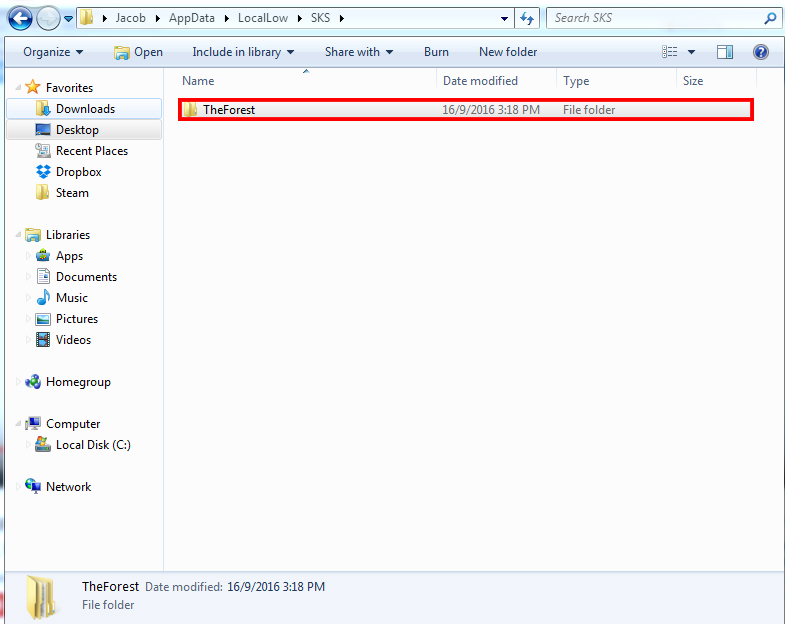Click AppData in the address breadcrumb
The image size is (785, 624).
[x=192, y=18]
